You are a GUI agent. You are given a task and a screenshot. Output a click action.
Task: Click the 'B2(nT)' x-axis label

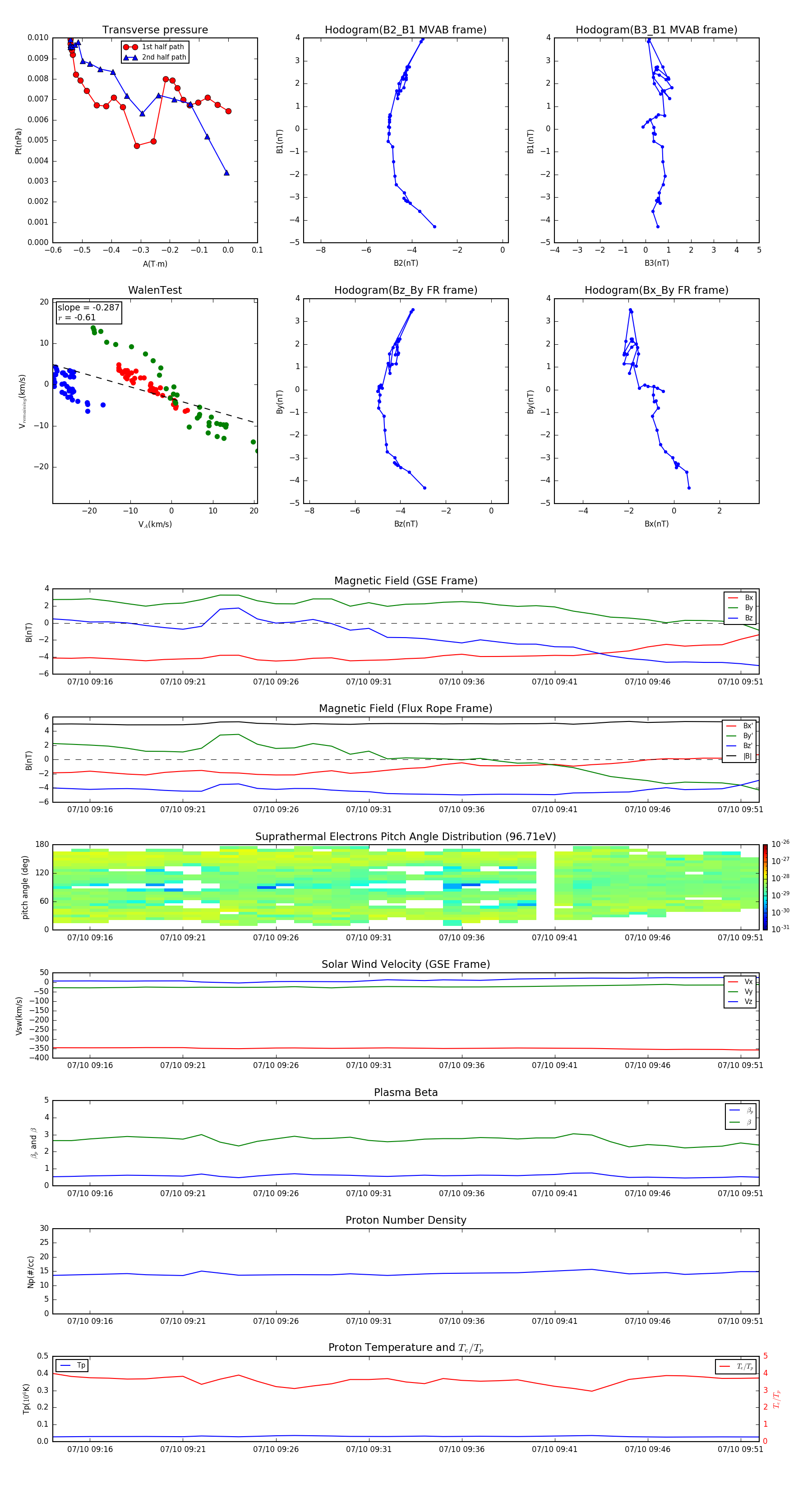(406, 263)
